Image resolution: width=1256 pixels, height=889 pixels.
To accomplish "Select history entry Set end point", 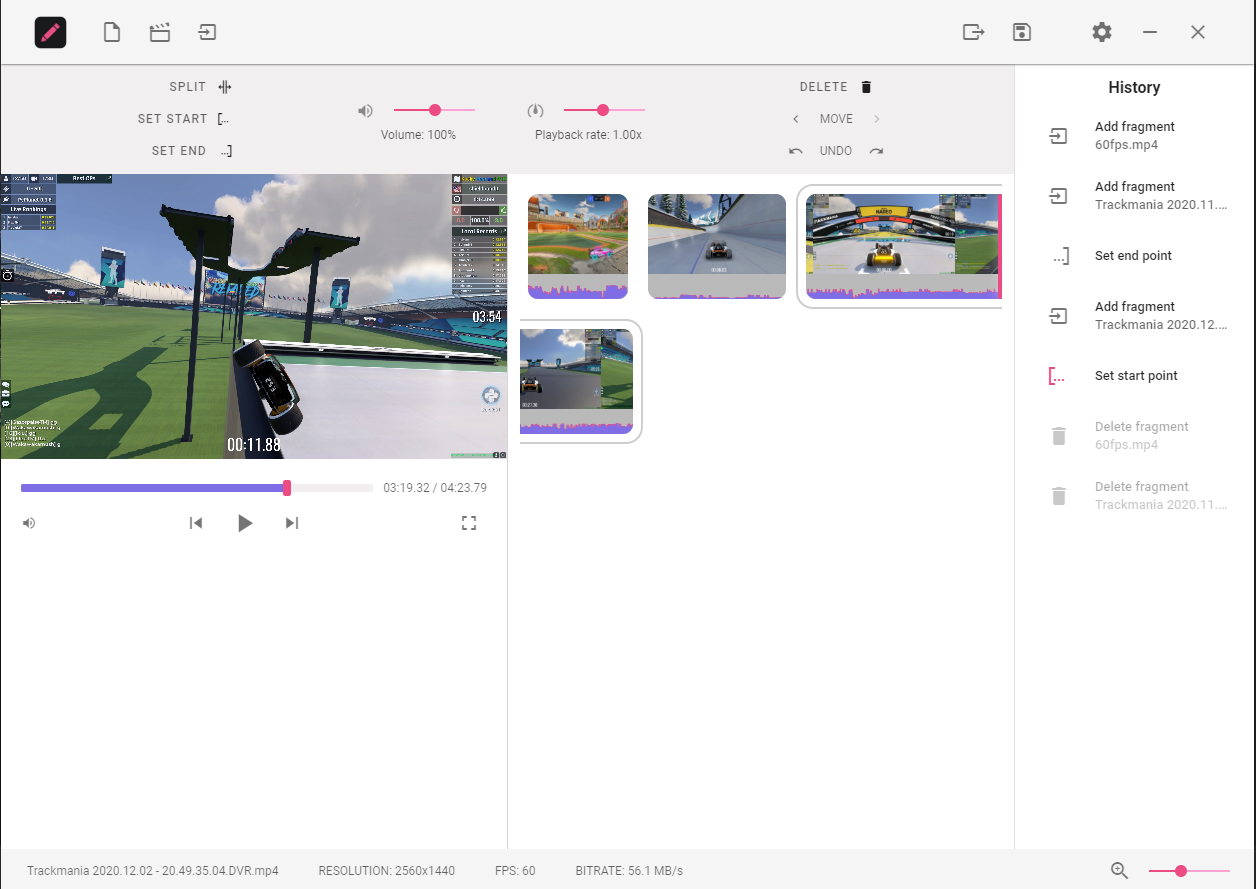I will tap(1135, 256).
